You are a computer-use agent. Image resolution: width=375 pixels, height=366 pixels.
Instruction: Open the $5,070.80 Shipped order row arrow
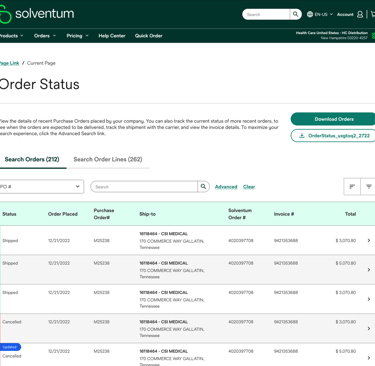point(369,270)
